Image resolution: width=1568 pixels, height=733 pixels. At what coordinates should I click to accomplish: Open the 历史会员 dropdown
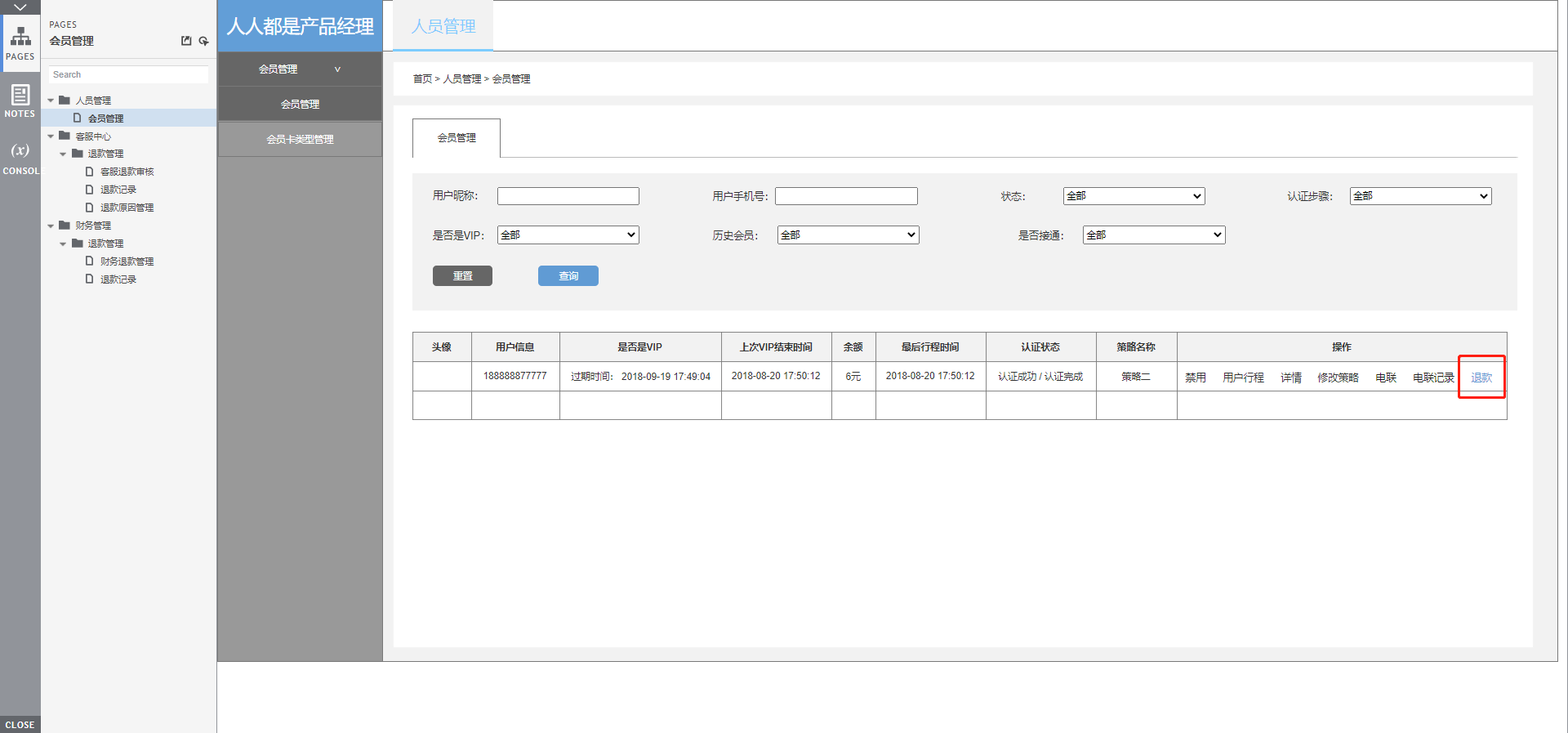848,235
